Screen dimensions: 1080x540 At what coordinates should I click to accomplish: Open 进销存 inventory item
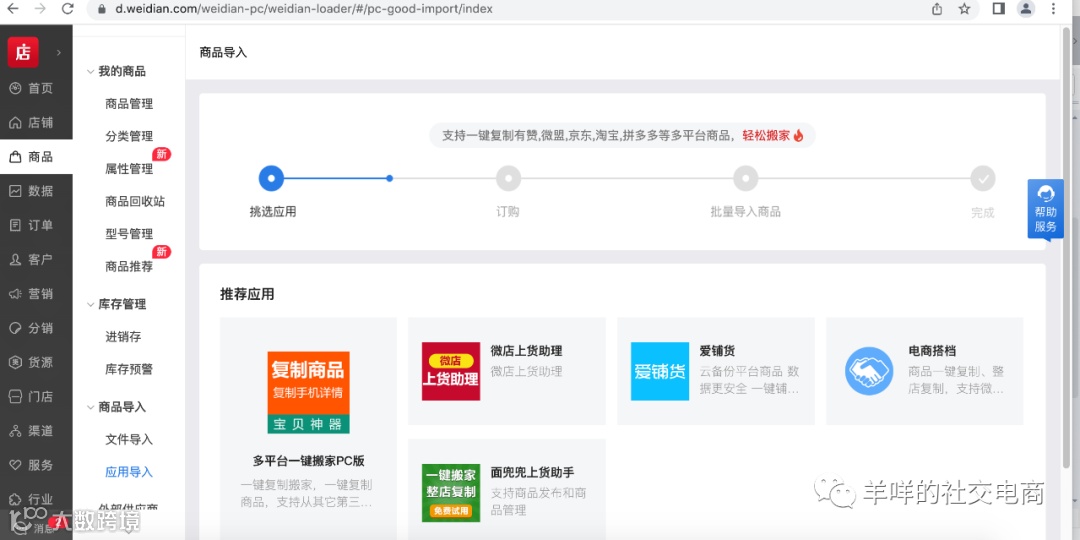pos(123,337)
